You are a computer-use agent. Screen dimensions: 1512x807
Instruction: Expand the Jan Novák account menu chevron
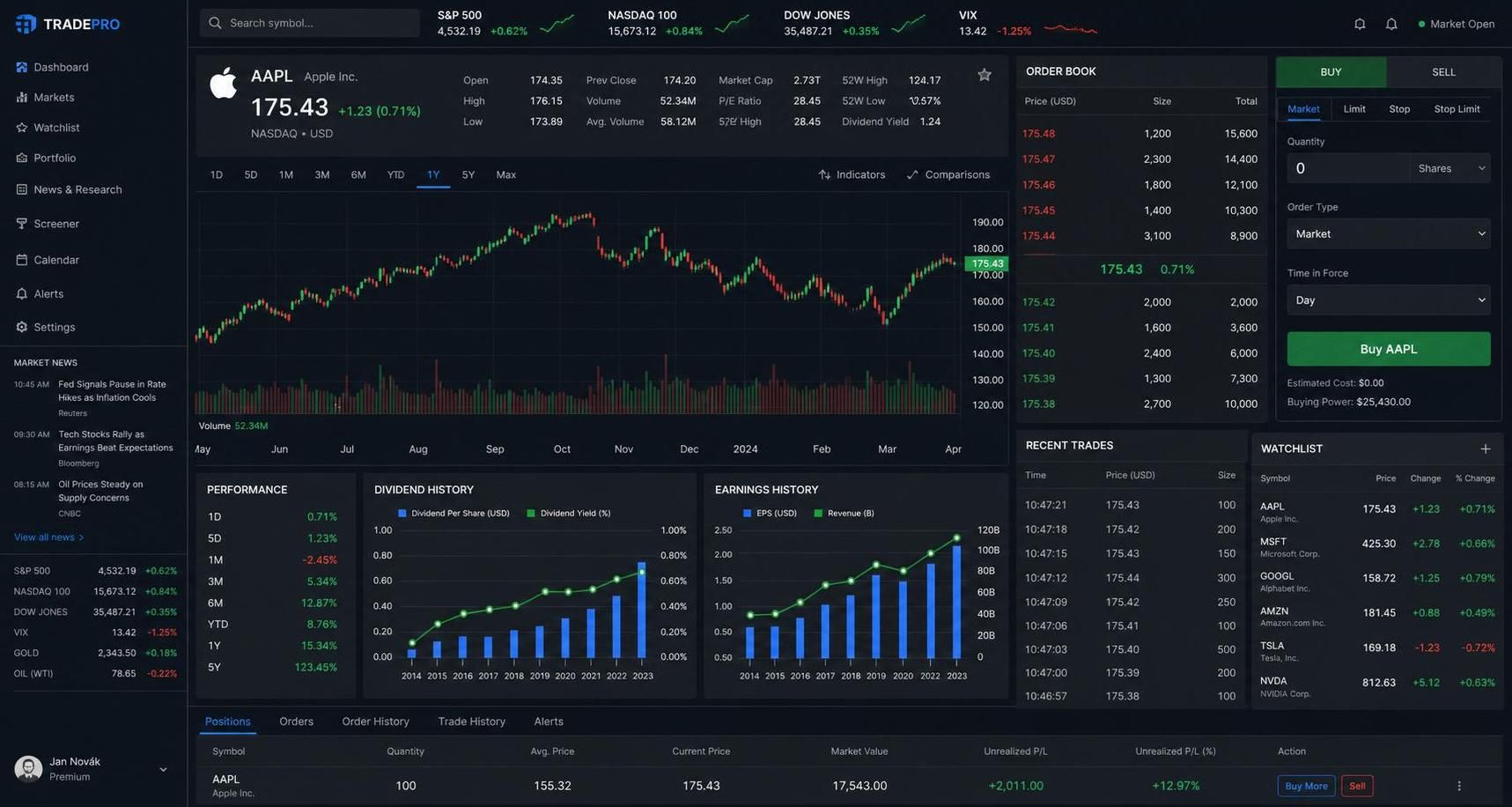click(163, 769)
